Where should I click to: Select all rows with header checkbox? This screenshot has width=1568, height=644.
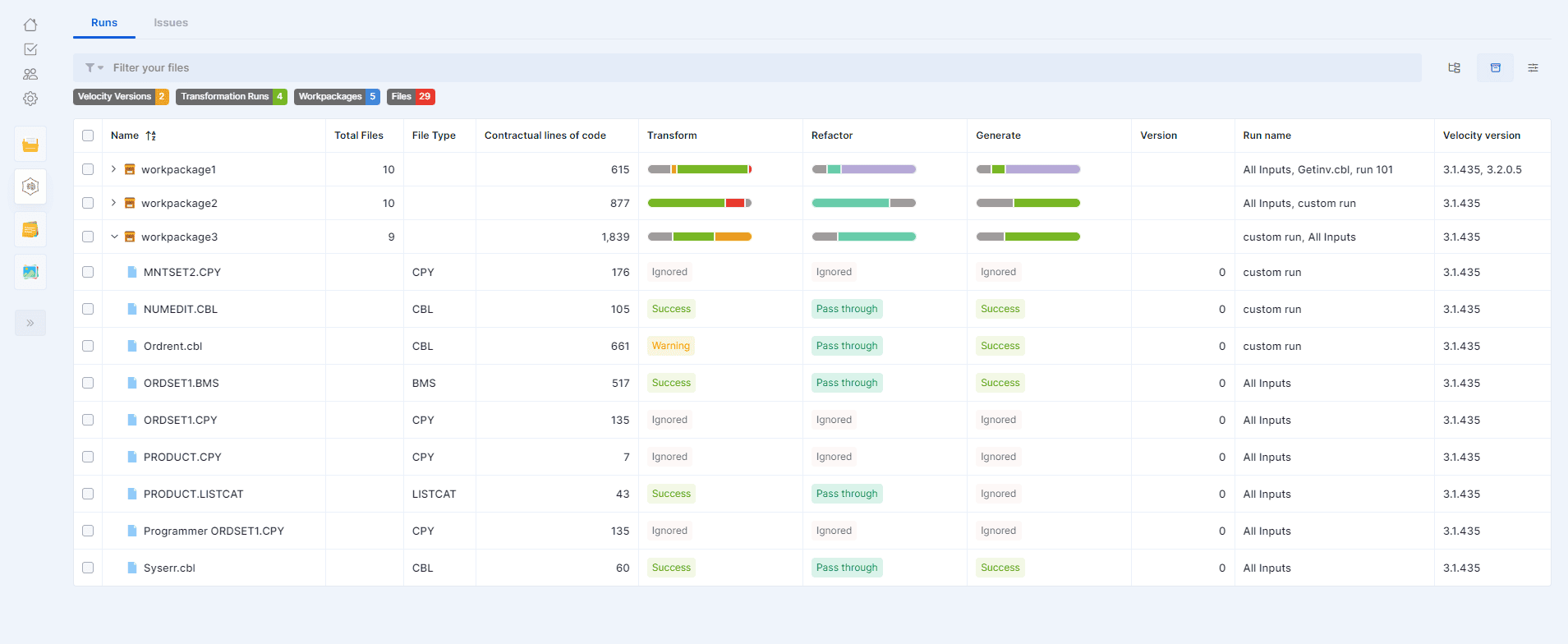(88, 136)
